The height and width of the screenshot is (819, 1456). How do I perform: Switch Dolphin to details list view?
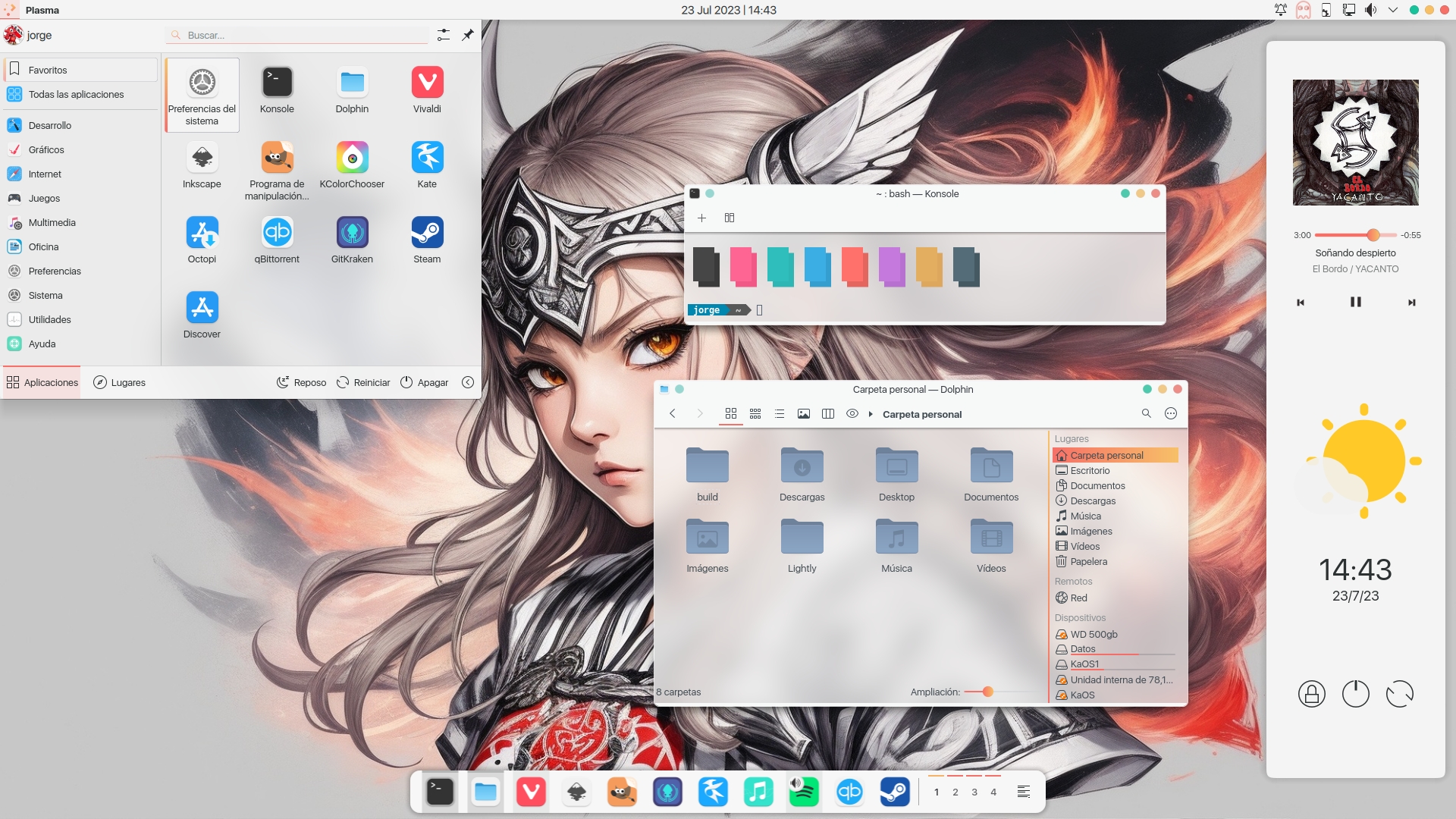(x=780, y=413)
